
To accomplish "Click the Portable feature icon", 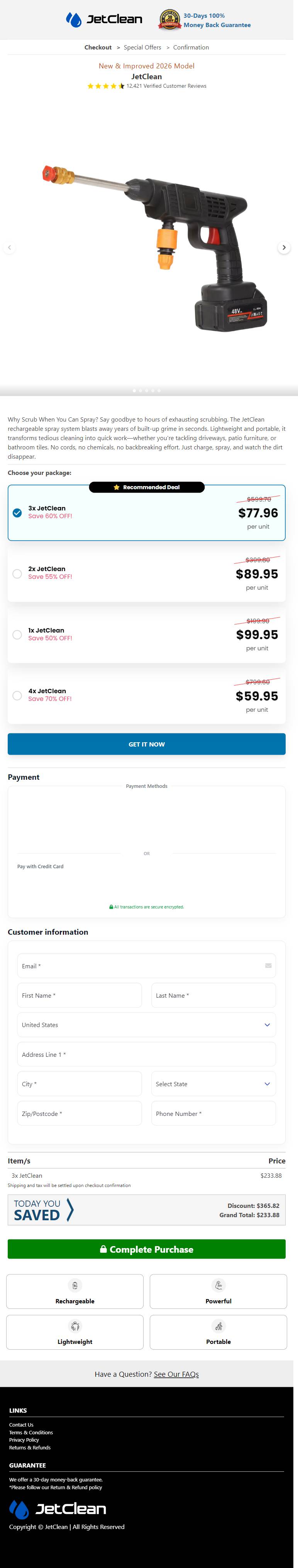I will [218, 1326].
